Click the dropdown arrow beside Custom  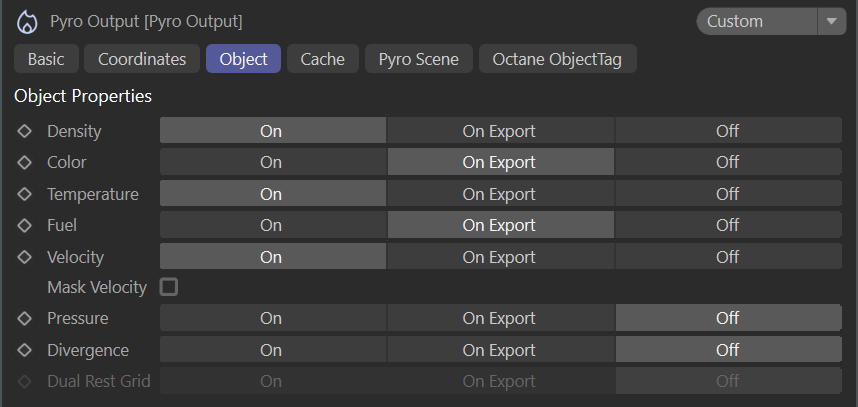[831, 21]
